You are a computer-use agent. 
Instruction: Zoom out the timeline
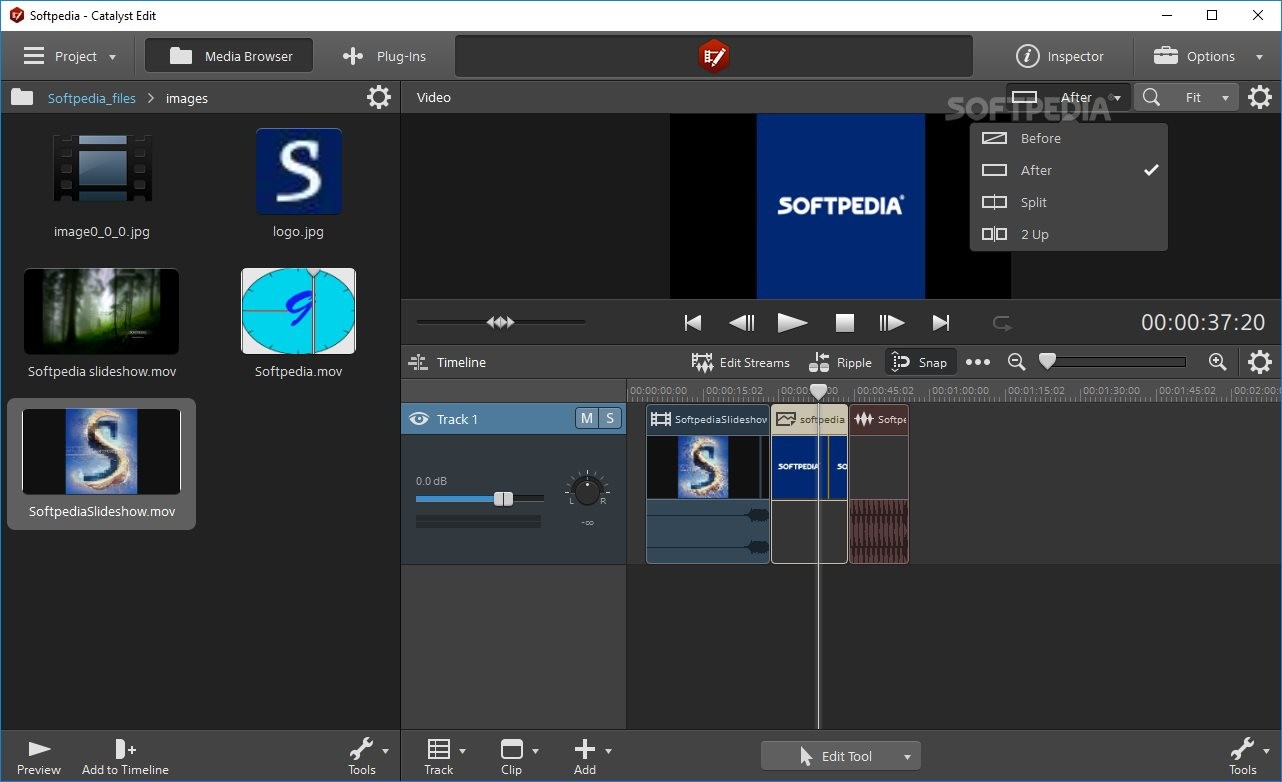pos(1016,362)
